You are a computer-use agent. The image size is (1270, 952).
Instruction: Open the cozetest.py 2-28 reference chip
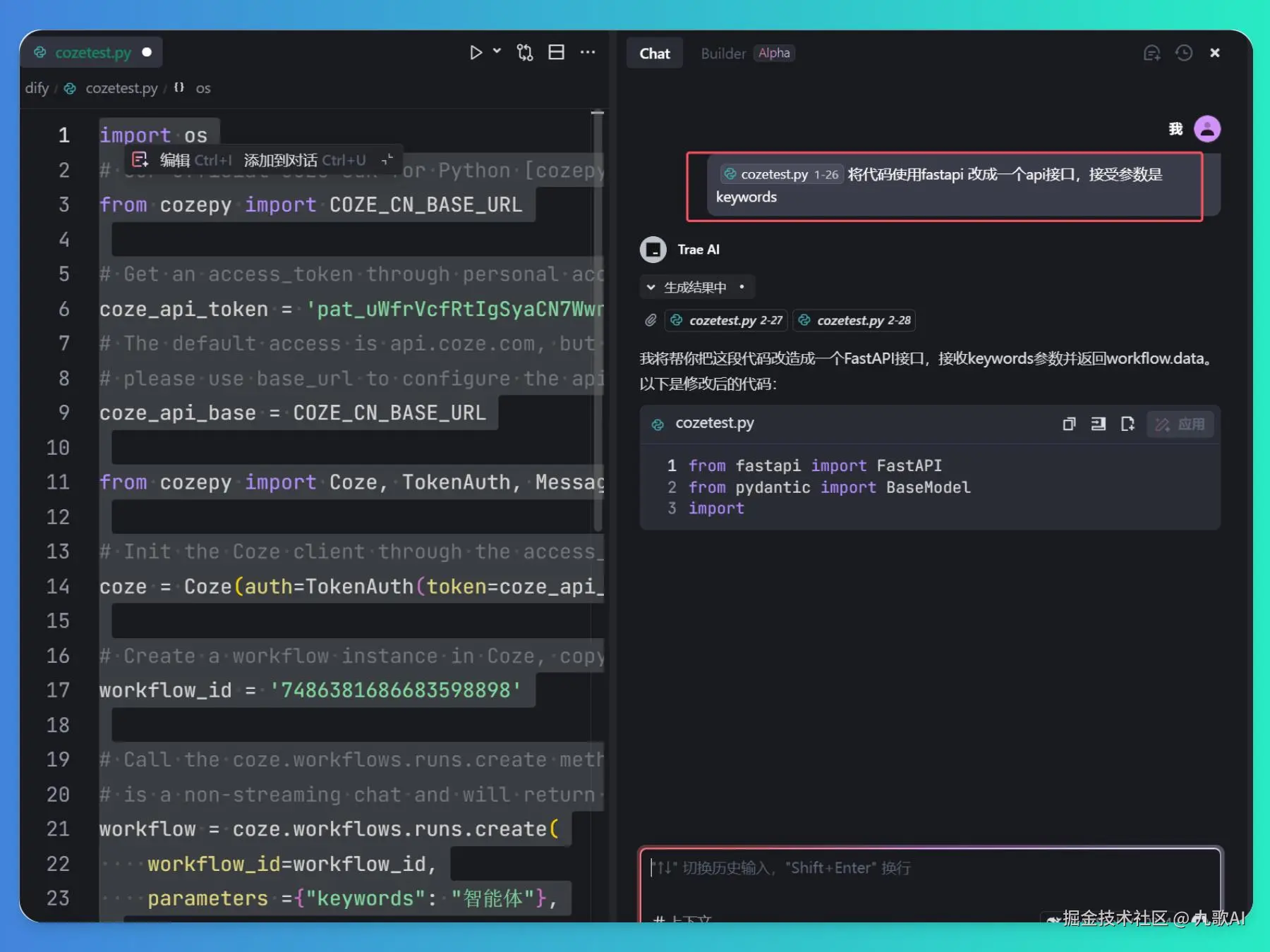(854, 320)
